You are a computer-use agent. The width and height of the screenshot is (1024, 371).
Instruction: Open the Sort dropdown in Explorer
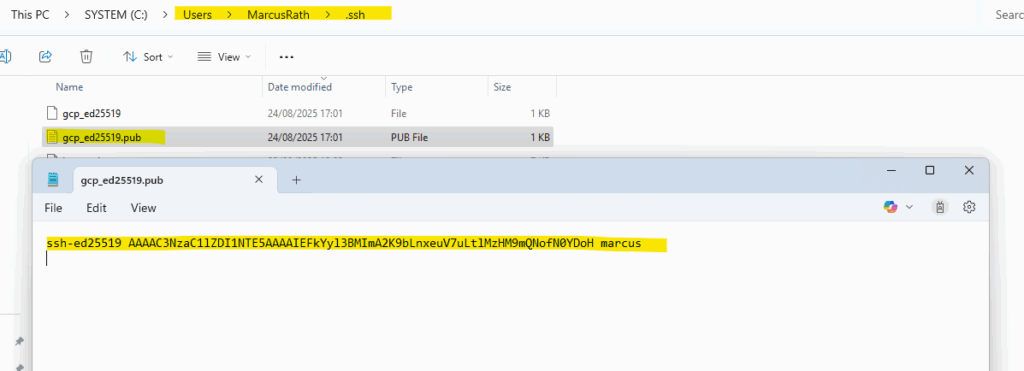(148, 57)
